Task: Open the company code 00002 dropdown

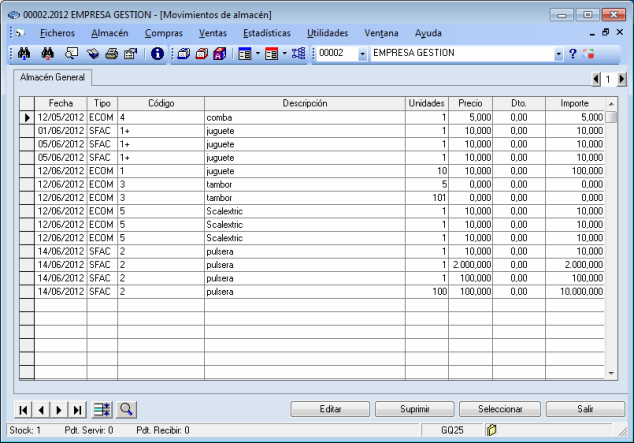Action: [x=362, y=53]
